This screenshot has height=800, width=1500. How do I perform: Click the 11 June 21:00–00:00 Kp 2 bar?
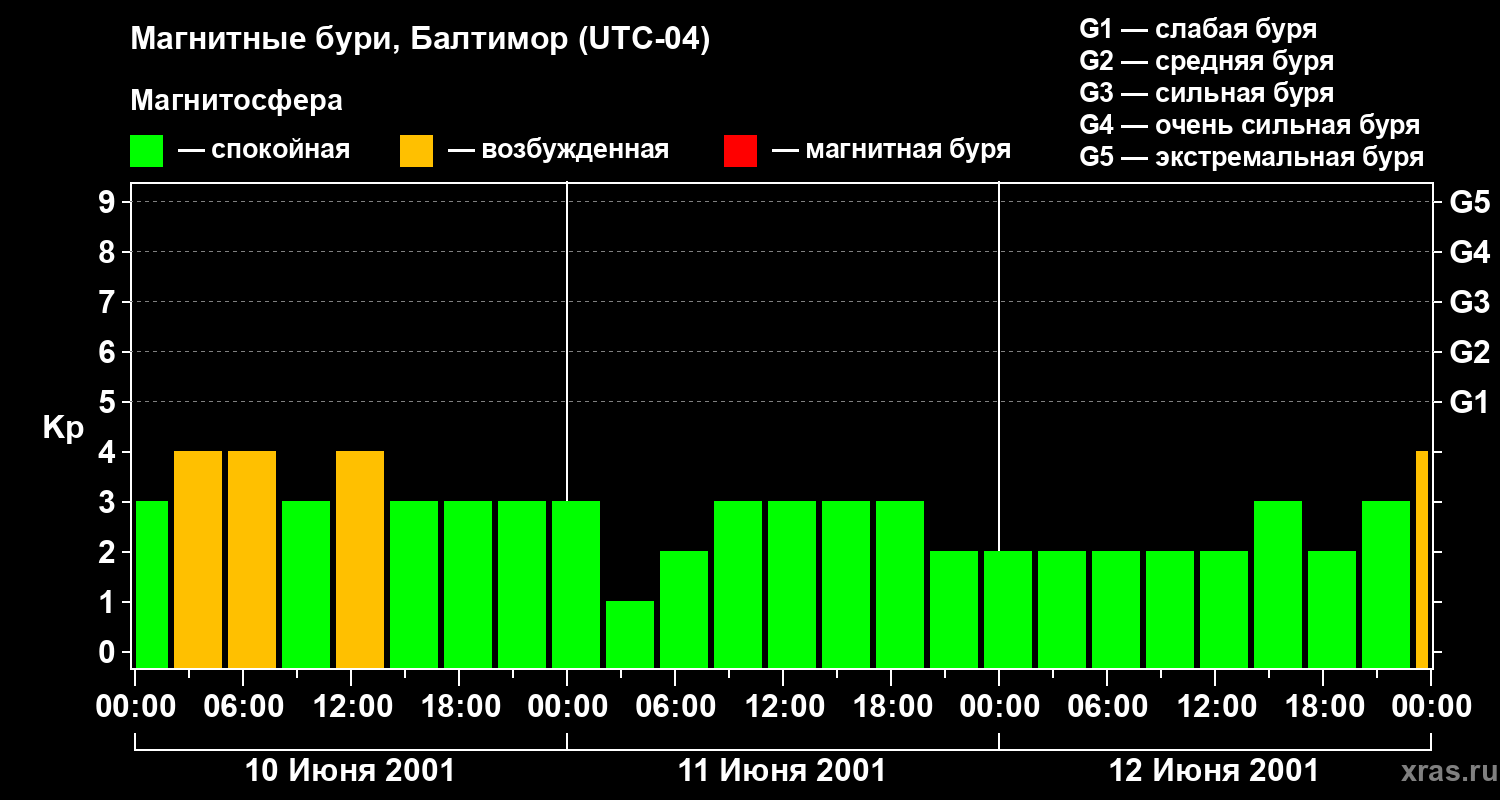click(x=954, y=610)
